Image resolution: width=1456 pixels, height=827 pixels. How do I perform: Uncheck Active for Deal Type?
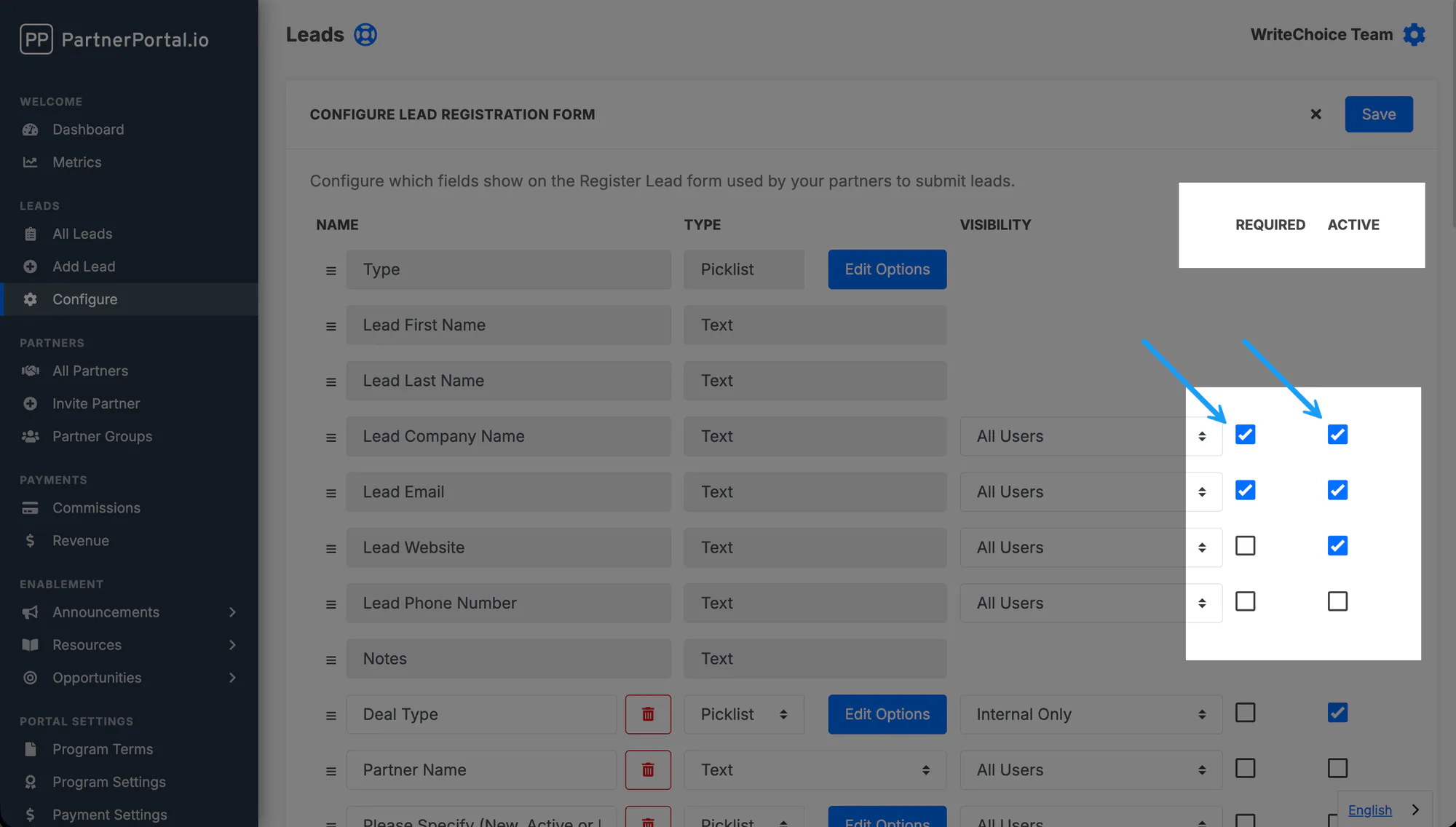[x=1337, y=713]
